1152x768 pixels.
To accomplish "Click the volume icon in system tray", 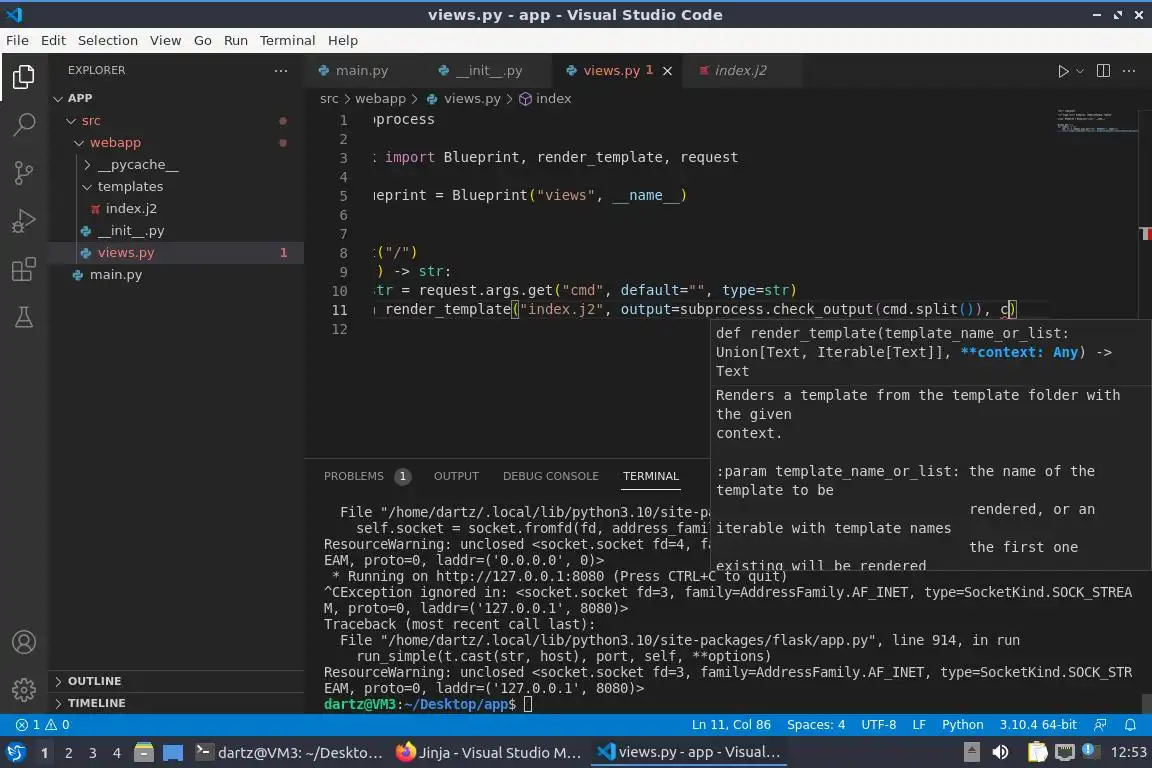I will (1000, 753).
